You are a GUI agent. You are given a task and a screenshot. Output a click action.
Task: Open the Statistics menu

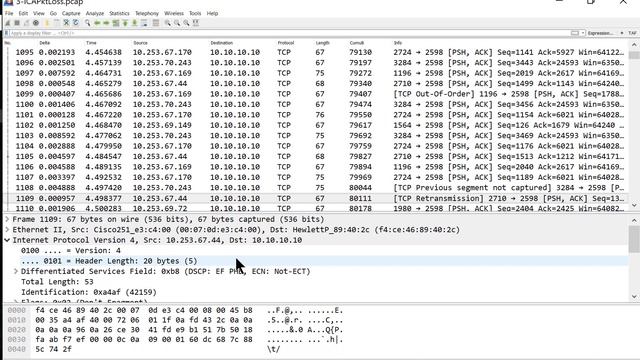click(119, 13)
